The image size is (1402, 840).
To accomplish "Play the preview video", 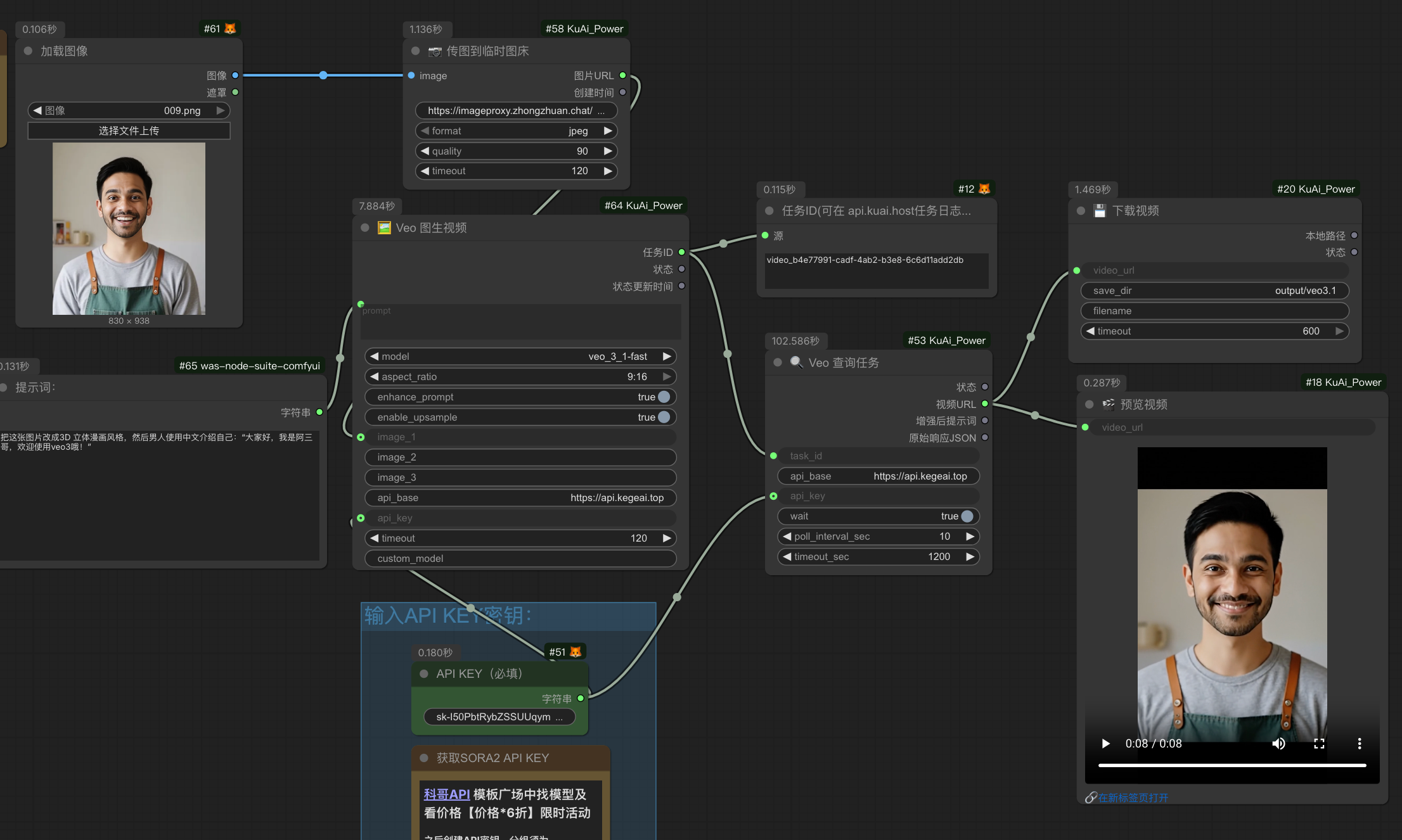I will (x=1106, y=744).
